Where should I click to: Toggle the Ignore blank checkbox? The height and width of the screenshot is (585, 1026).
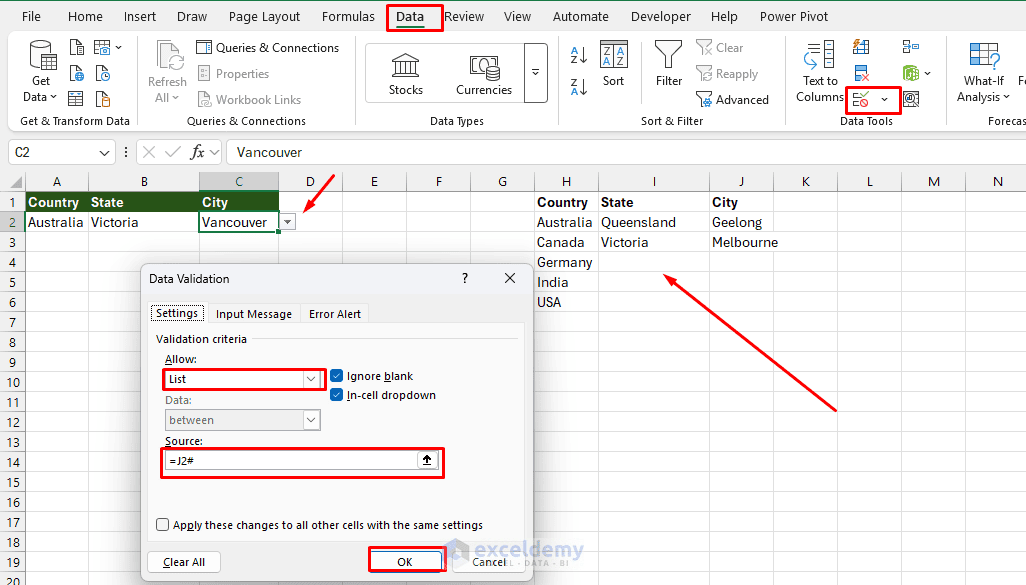point(337,376)
